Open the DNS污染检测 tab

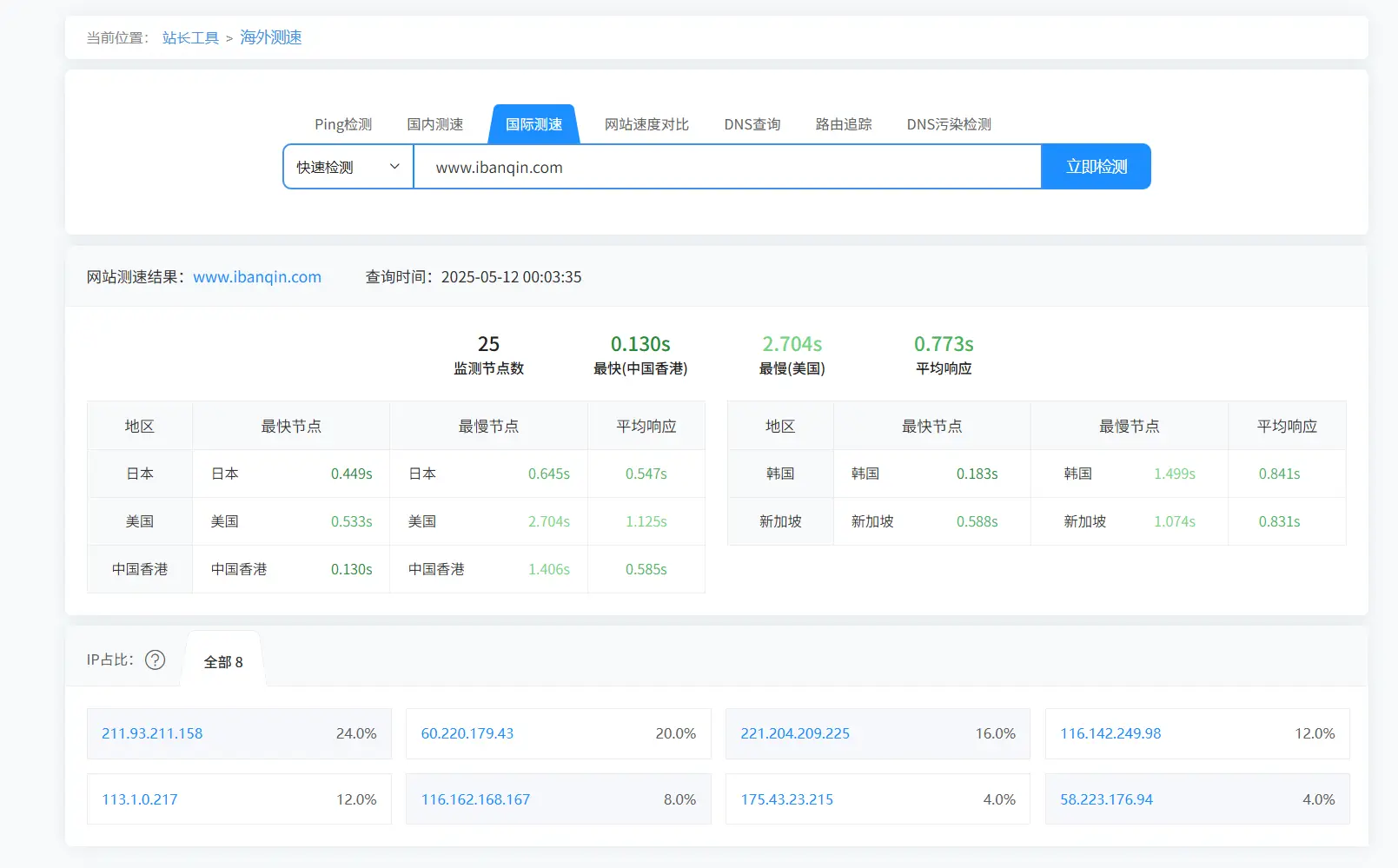[x=948, y=124]
